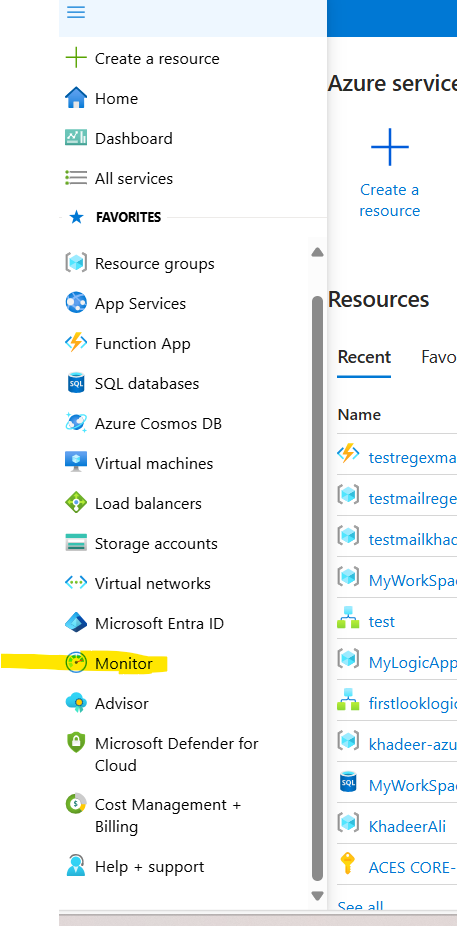
Task: Click the Monitor gauge icon
Action: tap(76, 663)
